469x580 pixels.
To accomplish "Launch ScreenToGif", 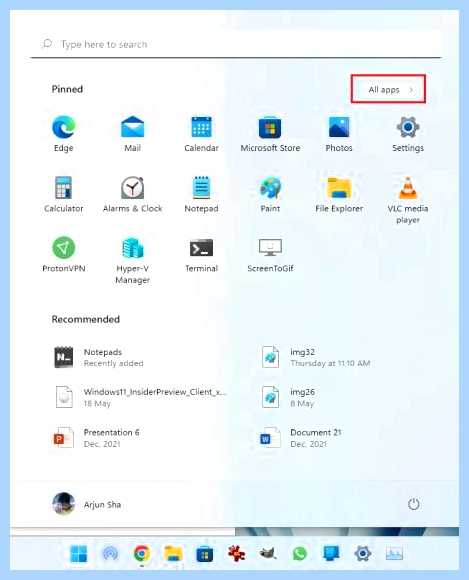I will coord(270,254).
